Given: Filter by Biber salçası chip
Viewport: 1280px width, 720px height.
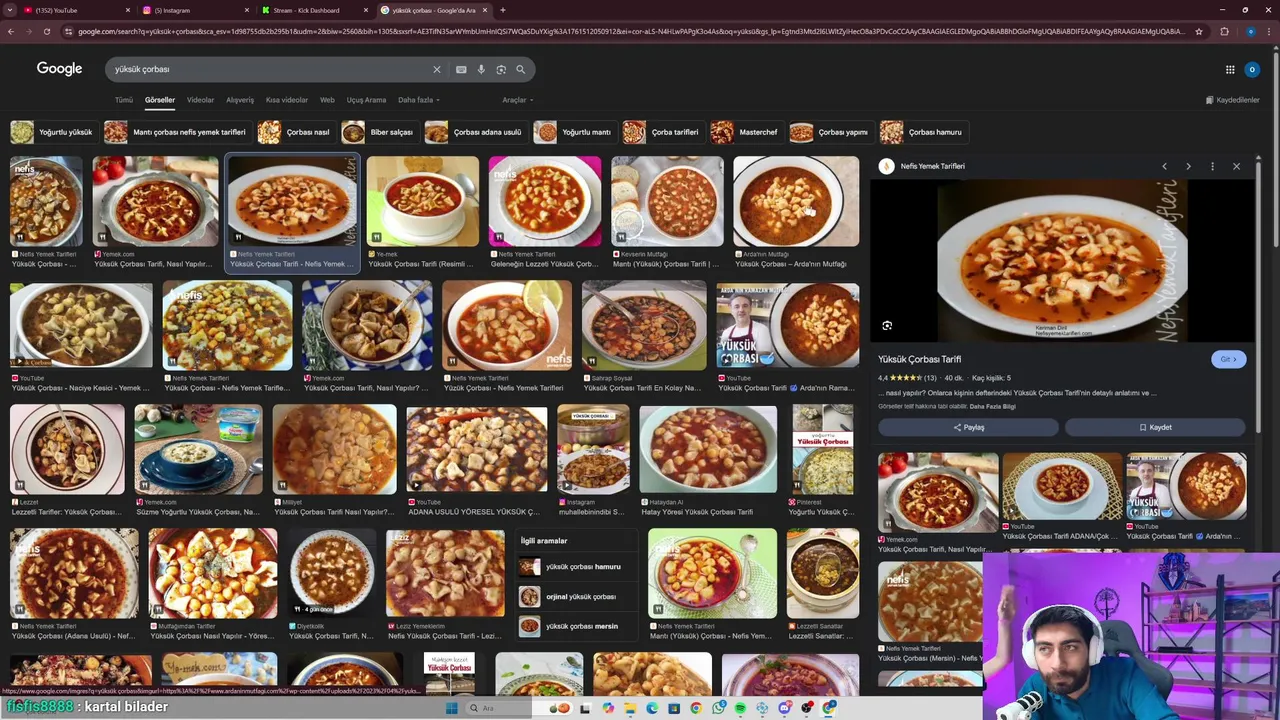Looking at the screenshot, I should pyautogui.click(x=379, y=132).
